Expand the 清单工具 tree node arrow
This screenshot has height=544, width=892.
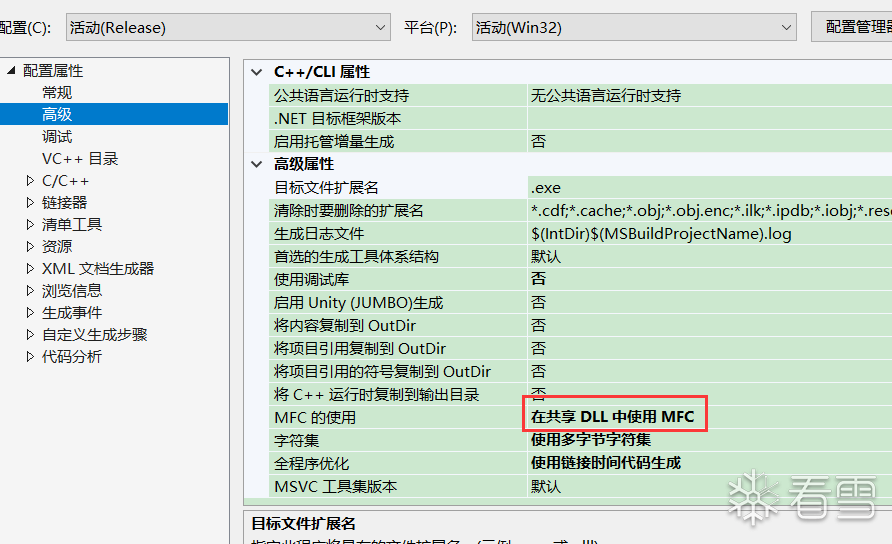point(30,225)
